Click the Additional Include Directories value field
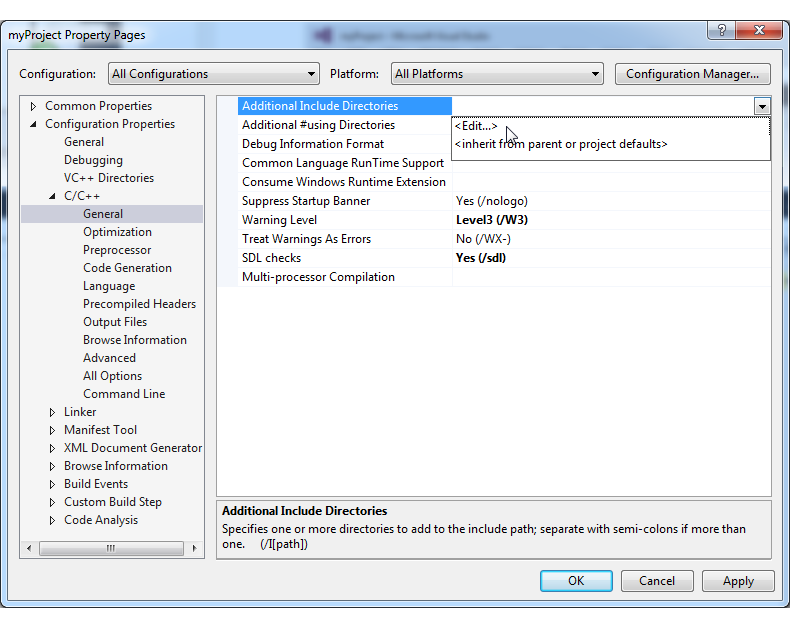This screenshot has width=790, height=628. [x=604, y=106]
